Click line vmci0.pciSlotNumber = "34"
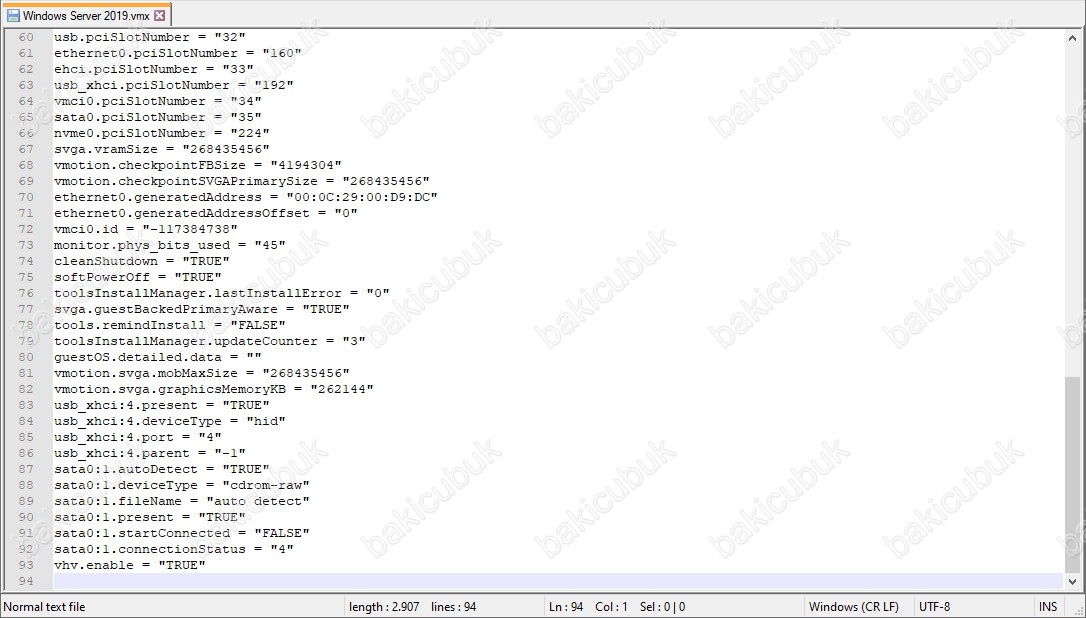The width and height of the screenshot is (1086, 618). point(158,101)
